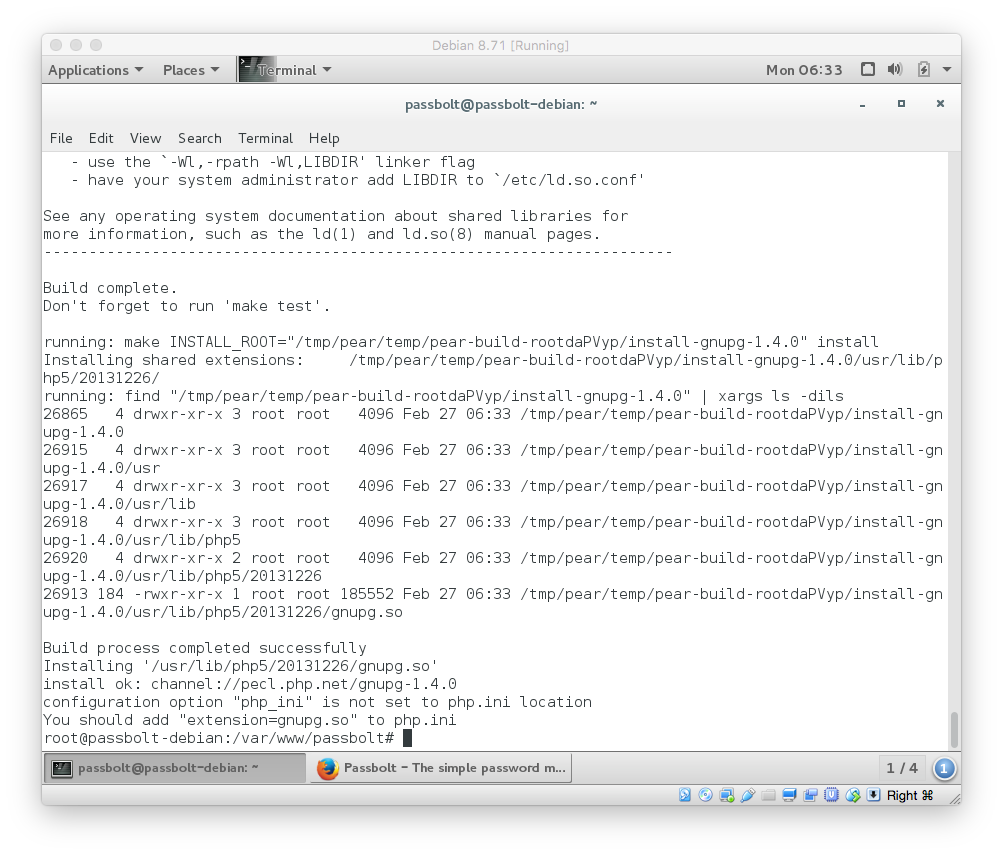Click 'Installing shared extensions:' output text
This screenshot has height=855, width=1003.
(x=173, y=360)
